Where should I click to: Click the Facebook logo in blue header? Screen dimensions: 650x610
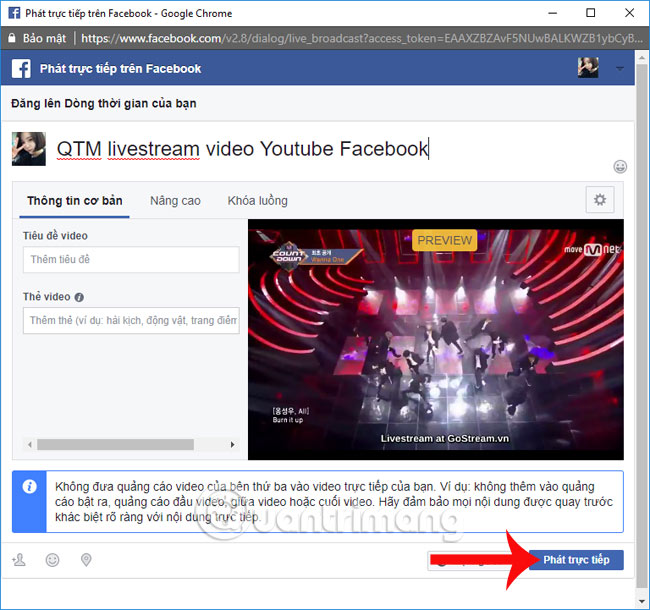[x=21, y=68]
